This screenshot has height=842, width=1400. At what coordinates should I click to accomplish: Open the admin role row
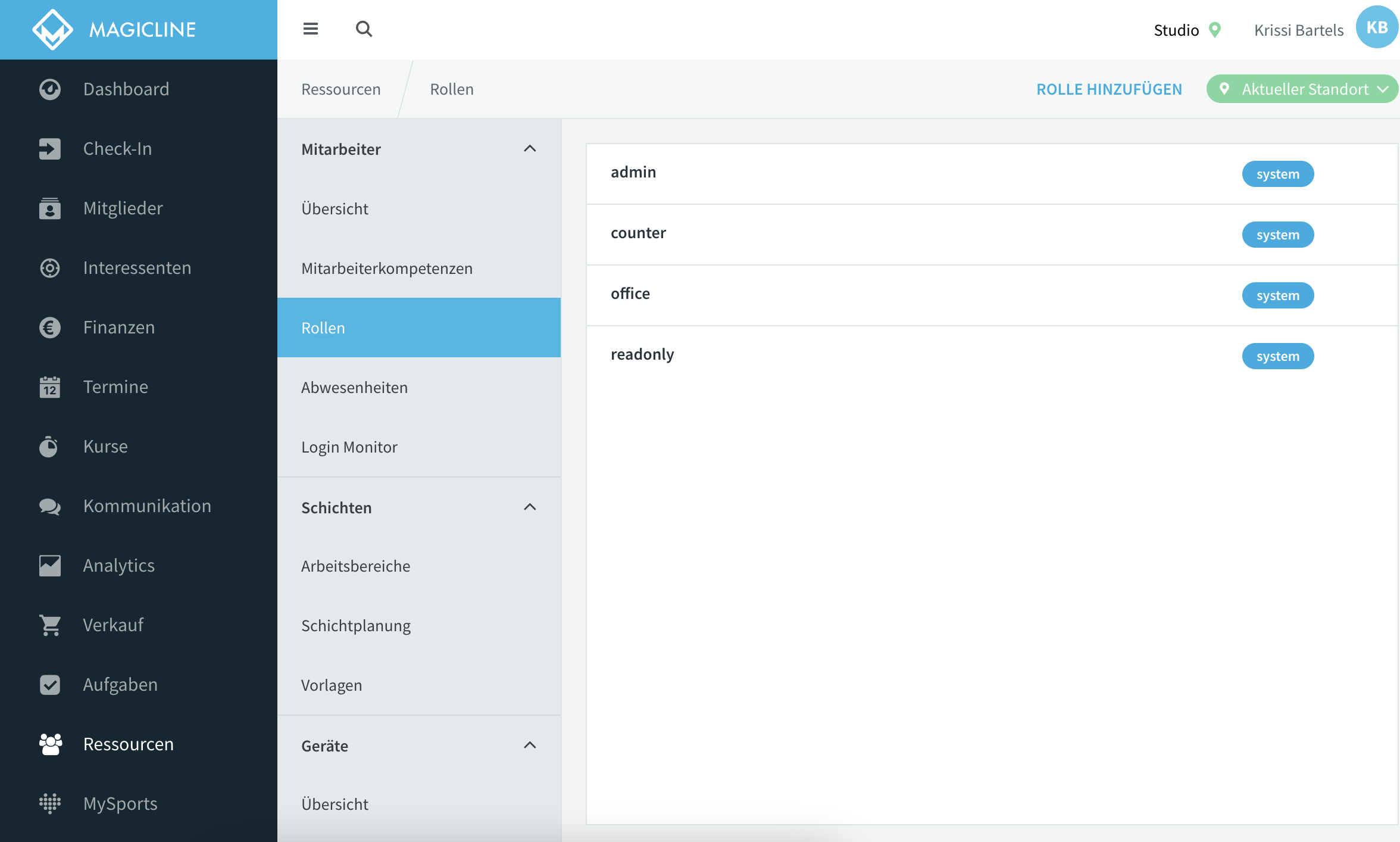[x=993, y=174]
